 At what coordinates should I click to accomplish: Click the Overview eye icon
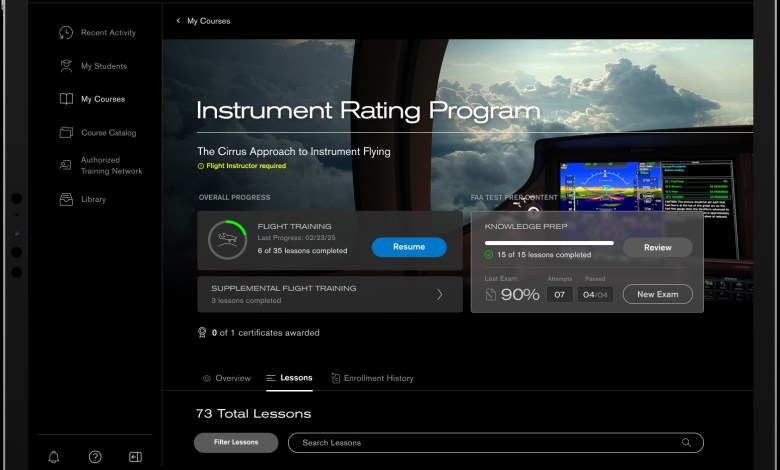pos(206,378)
